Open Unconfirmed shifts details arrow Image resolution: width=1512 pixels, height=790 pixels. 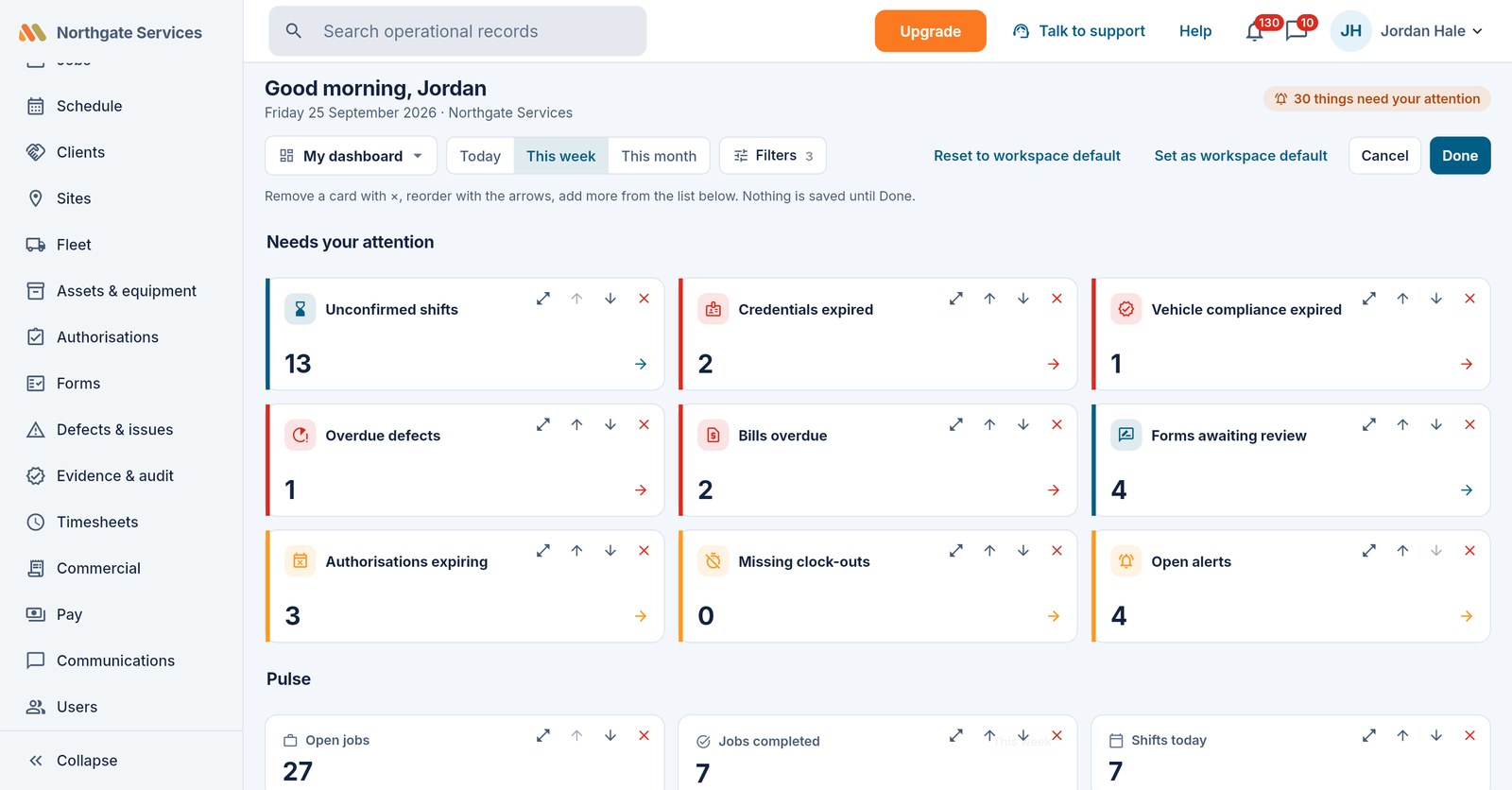(x=641, y=364)
